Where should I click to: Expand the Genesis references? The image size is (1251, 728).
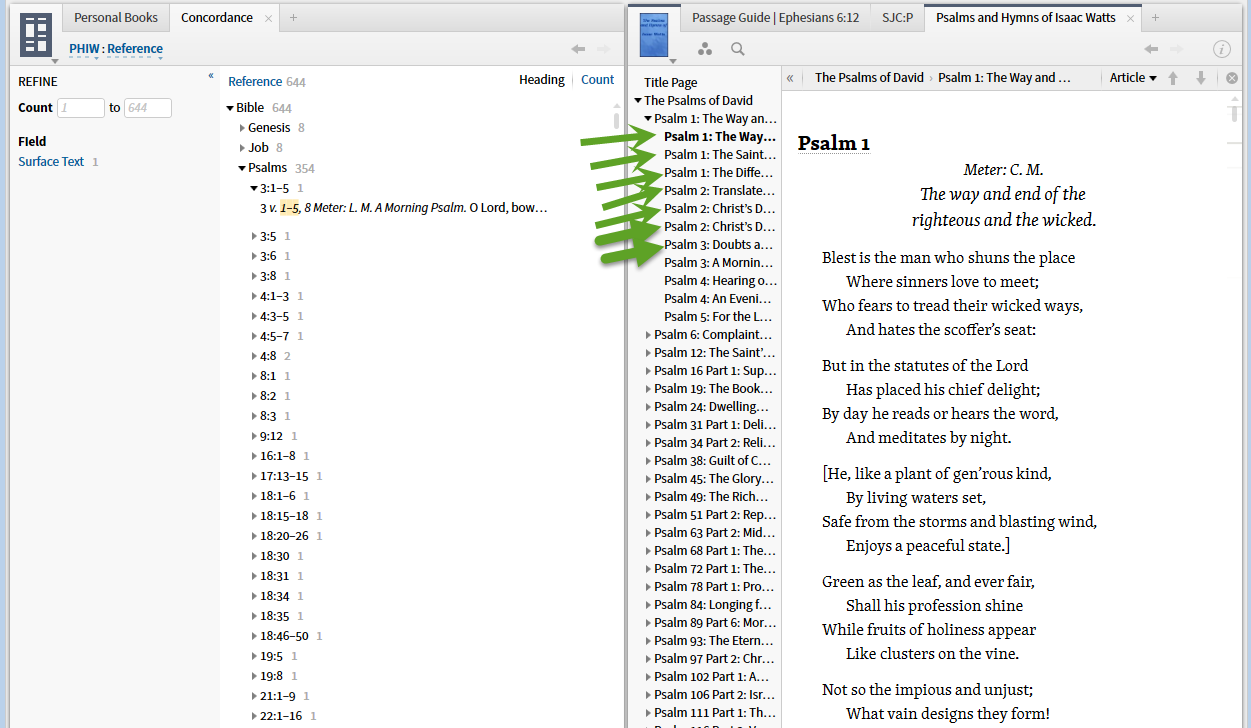coord(242,128)
